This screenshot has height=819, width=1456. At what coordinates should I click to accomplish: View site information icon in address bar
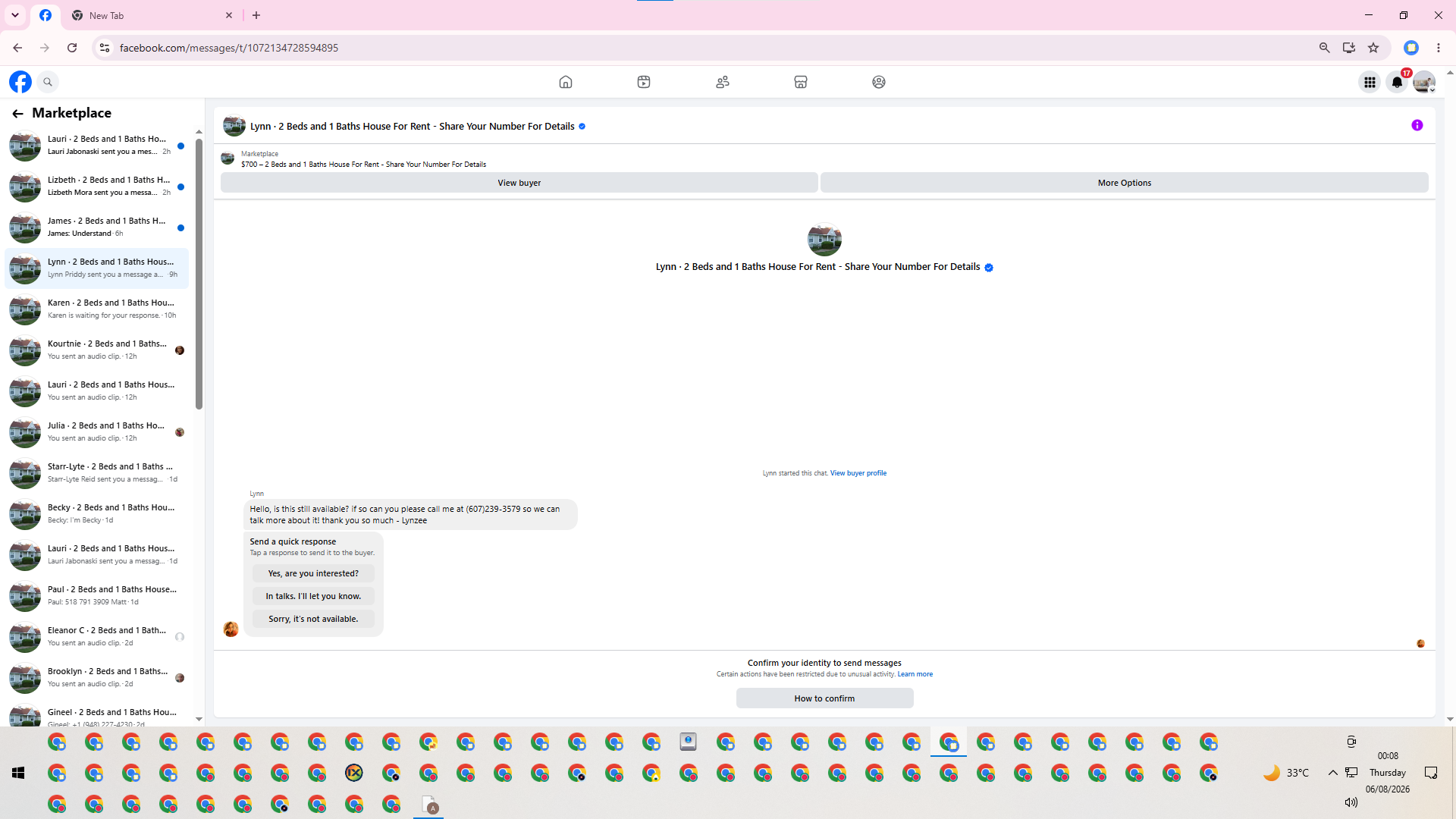[105, 48]
